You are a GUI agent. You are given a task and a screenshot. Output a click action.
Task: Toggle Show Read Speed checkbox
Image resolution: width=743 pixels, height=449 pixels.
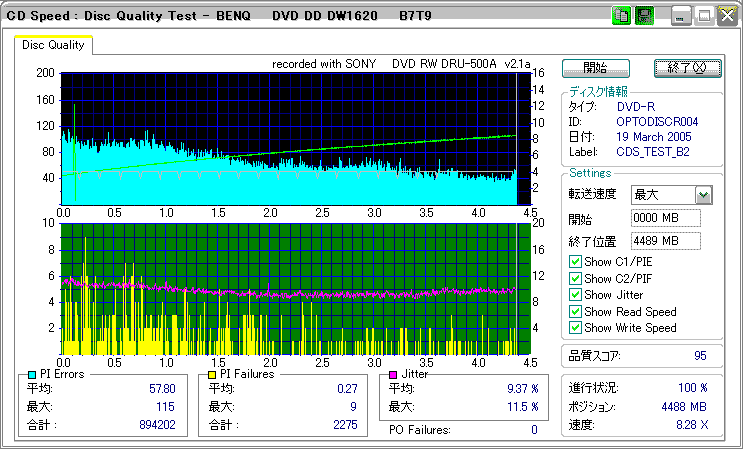click(x=575, y=311)
